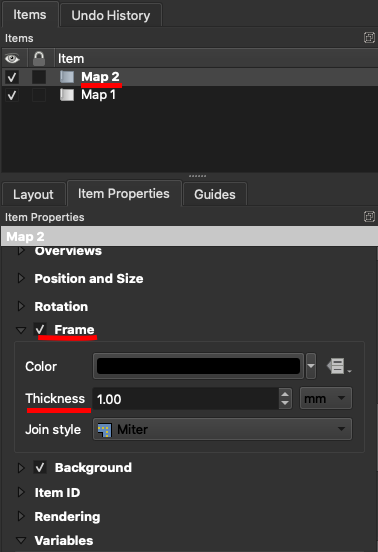Toggle lock for Map 2
This screenshot has width=378, height=552.
[x=39, y=77]
